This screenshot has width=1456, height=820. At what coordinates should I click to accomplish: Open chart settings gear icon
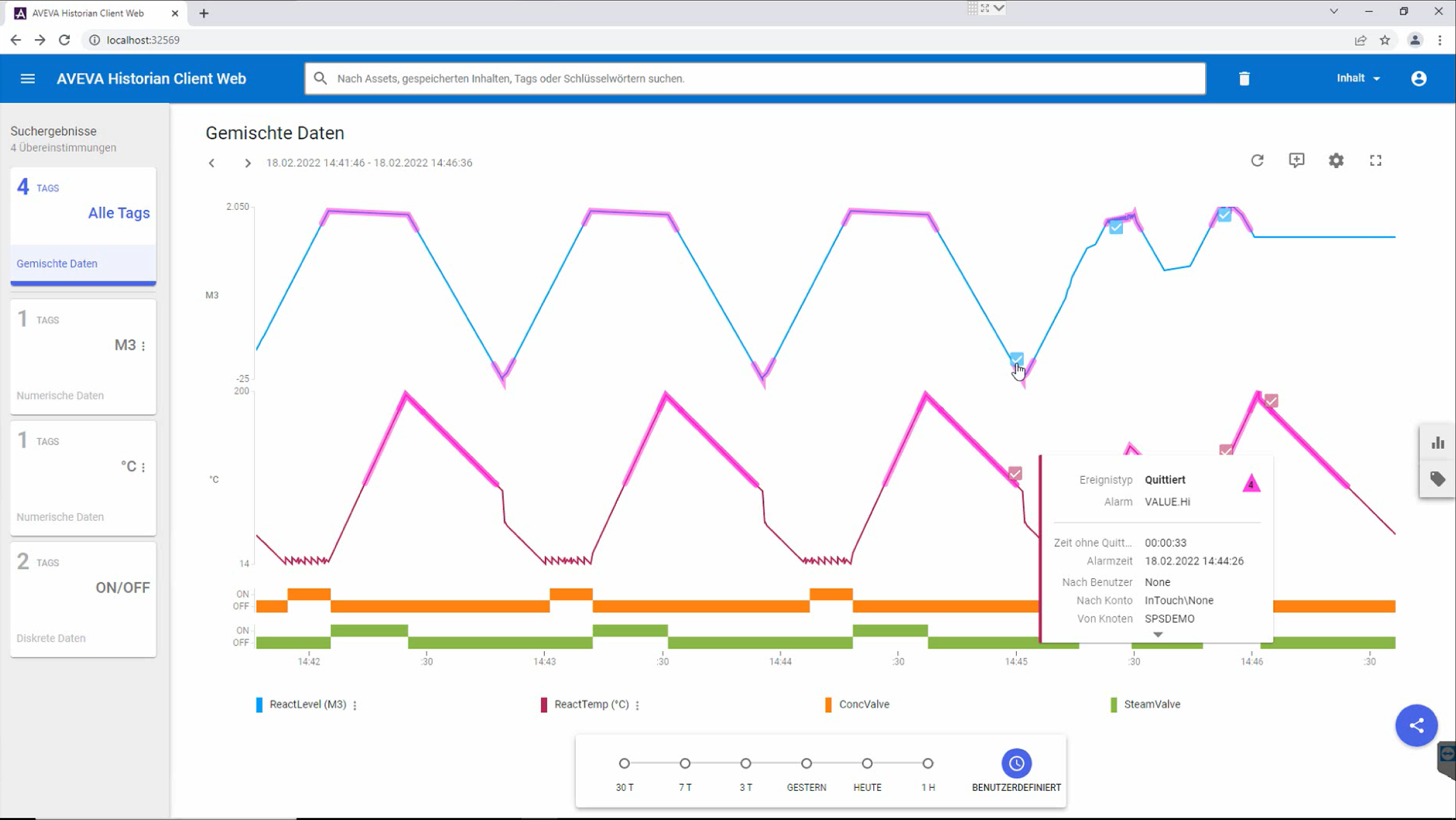(1336, 161)
